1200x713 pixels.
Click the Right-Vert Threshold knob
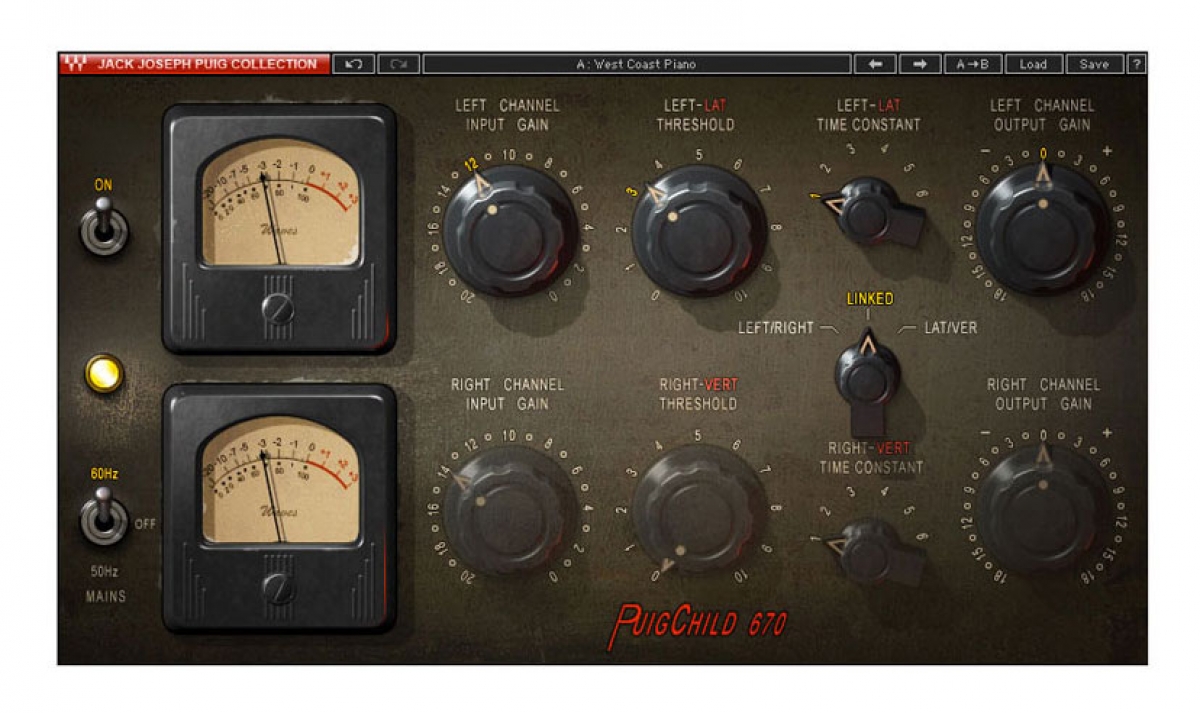click(x=698, y=510)
